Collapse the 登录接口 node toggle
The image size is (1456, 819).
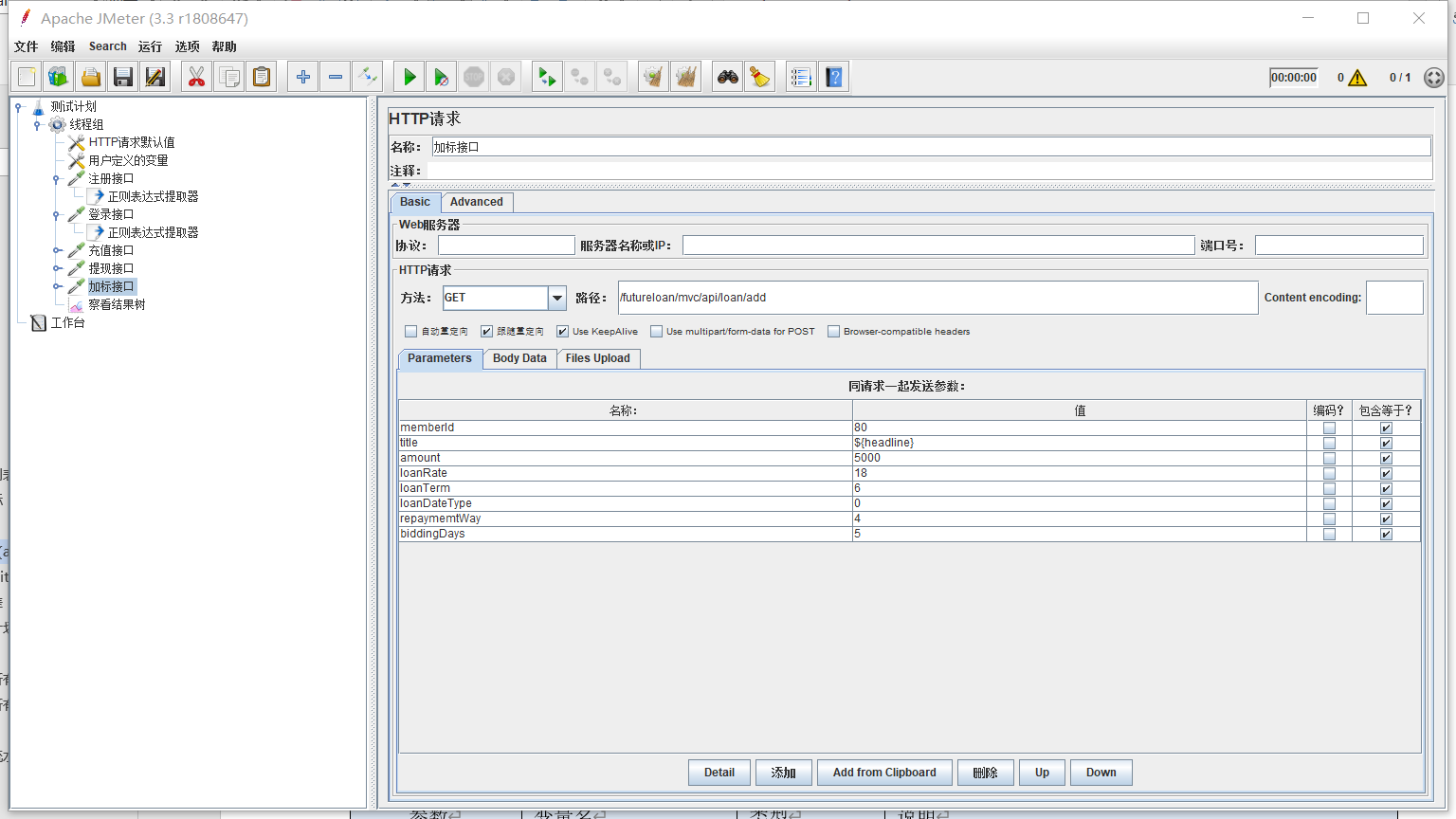click(x=57, y=215)
